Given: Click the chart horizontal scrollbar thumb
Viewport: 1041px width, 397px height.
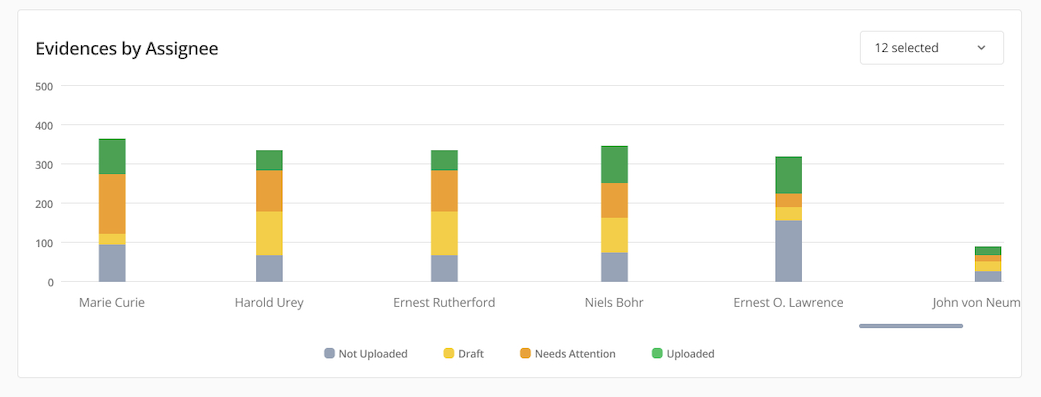Looking at the screenshot, I should [x=911, y=326].
